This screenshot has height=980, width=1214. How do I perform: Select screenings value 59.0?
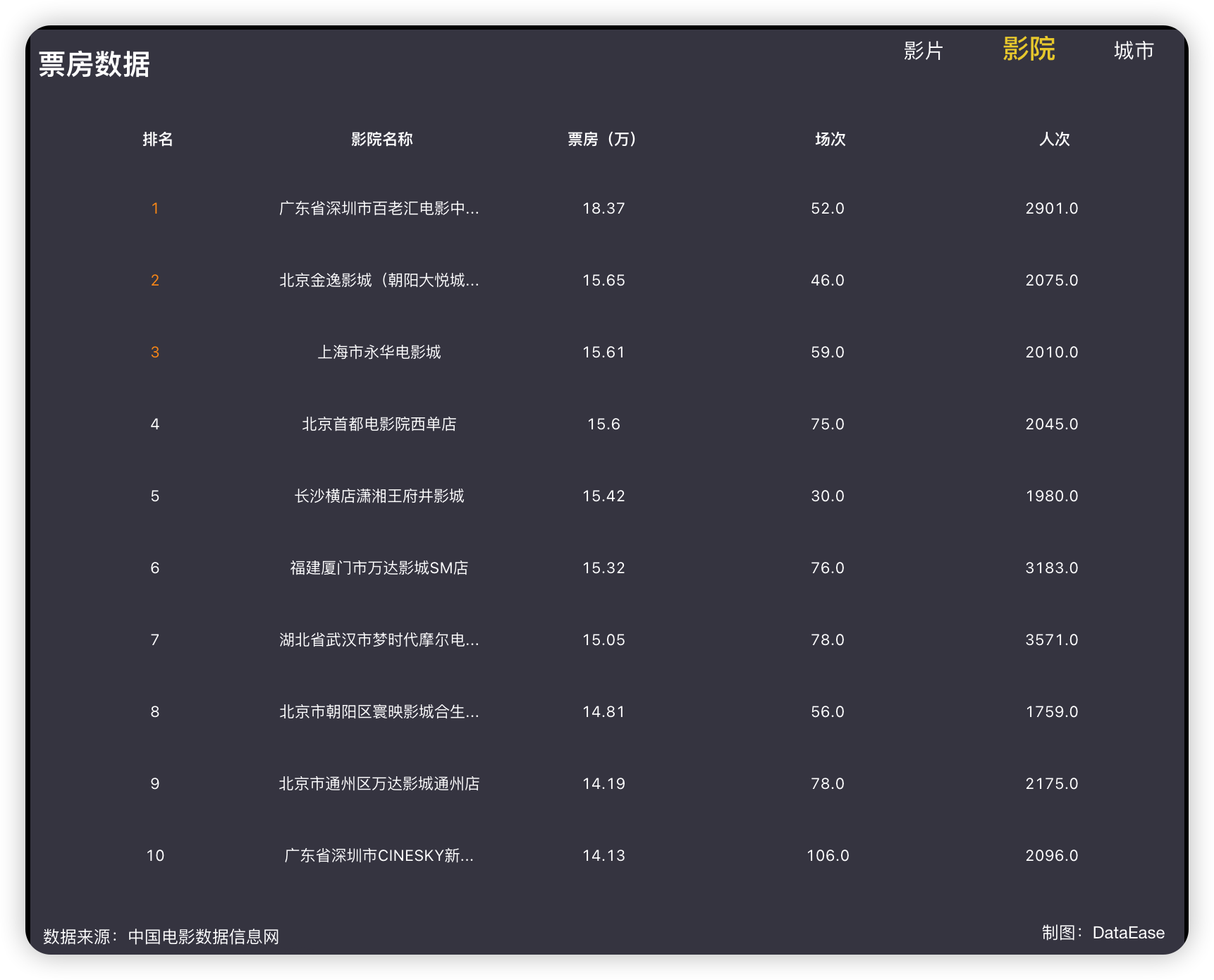click(828, 353)
